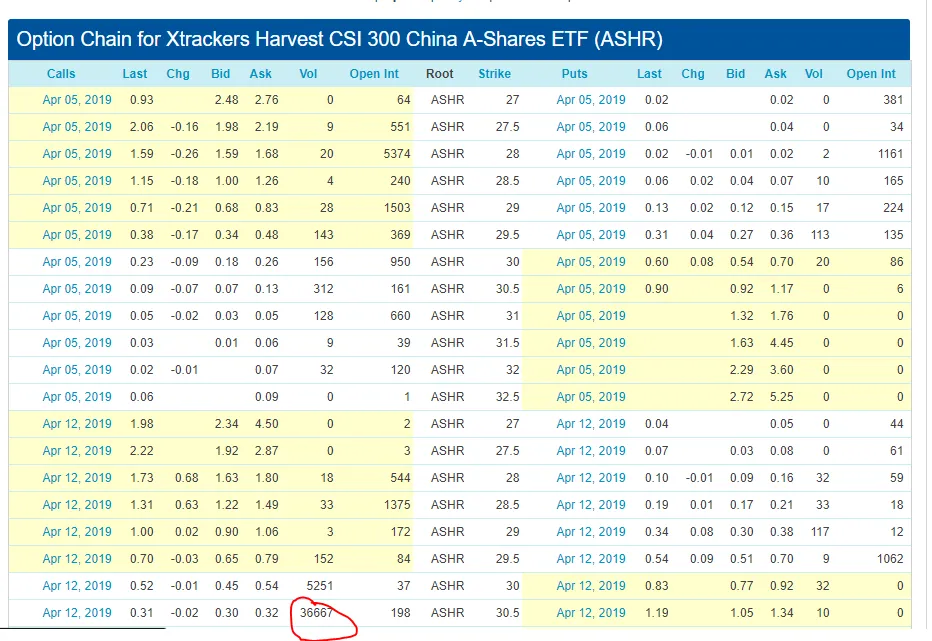Select the 1161 put open interest cell
The height and width of the screenshot is (641, 932).
point(890,154)
